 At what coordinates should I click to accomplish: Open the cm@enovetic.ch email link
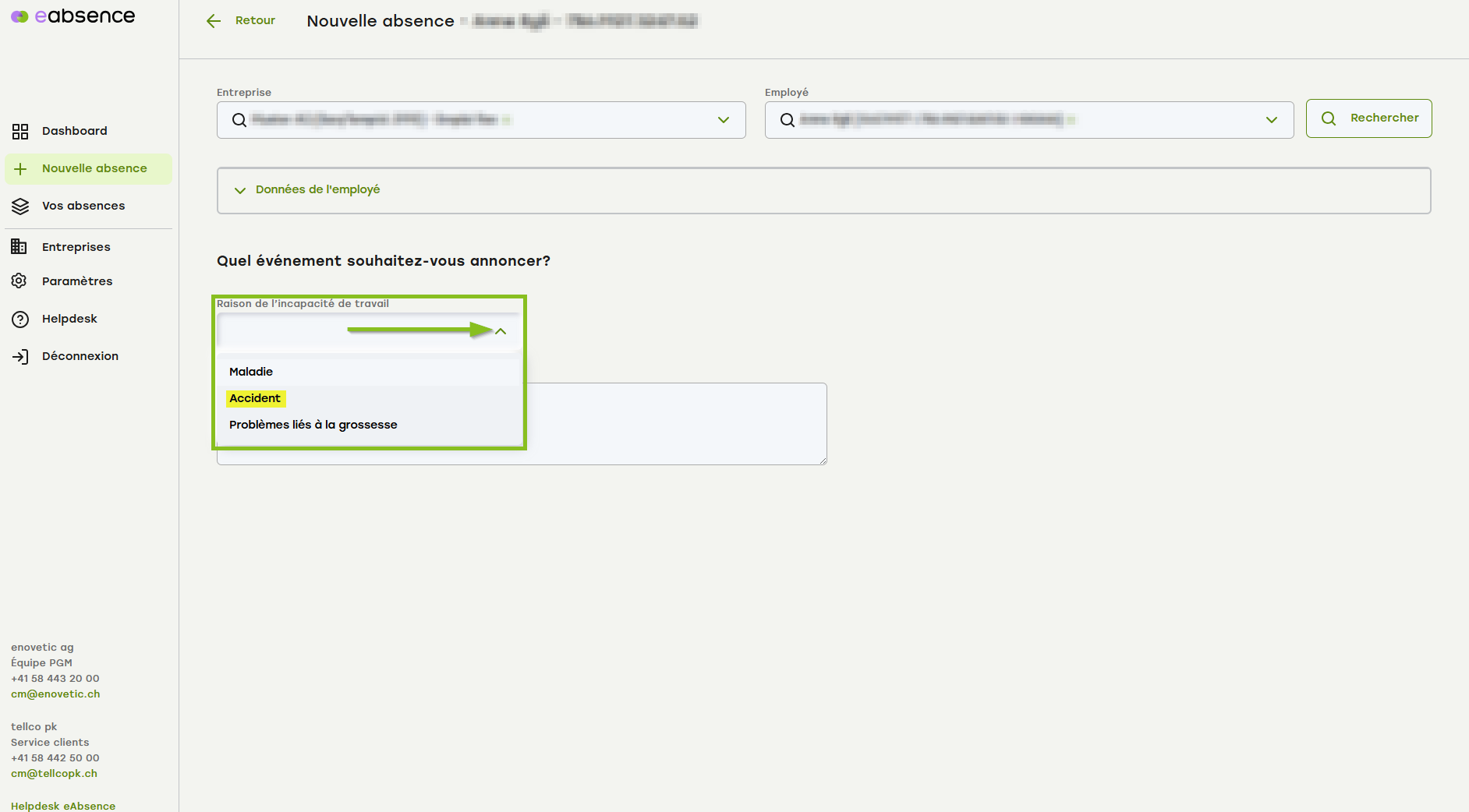click(x=55, y=694)
